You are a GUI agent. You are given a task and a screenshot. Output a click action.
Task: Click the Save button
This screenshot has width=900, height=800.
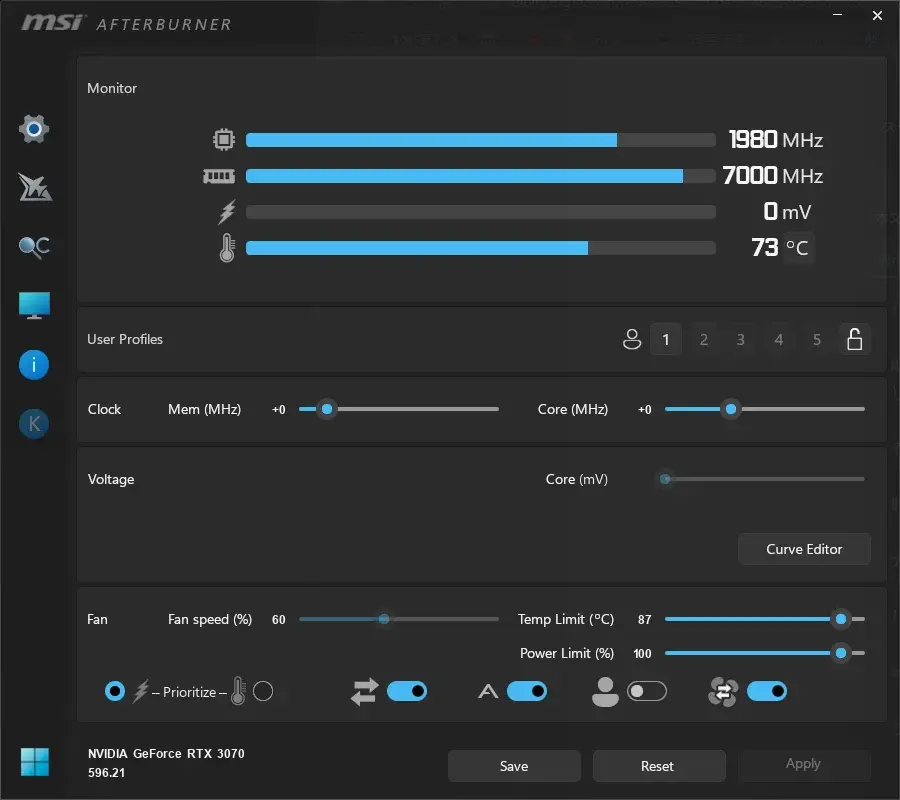coord(514,766)
